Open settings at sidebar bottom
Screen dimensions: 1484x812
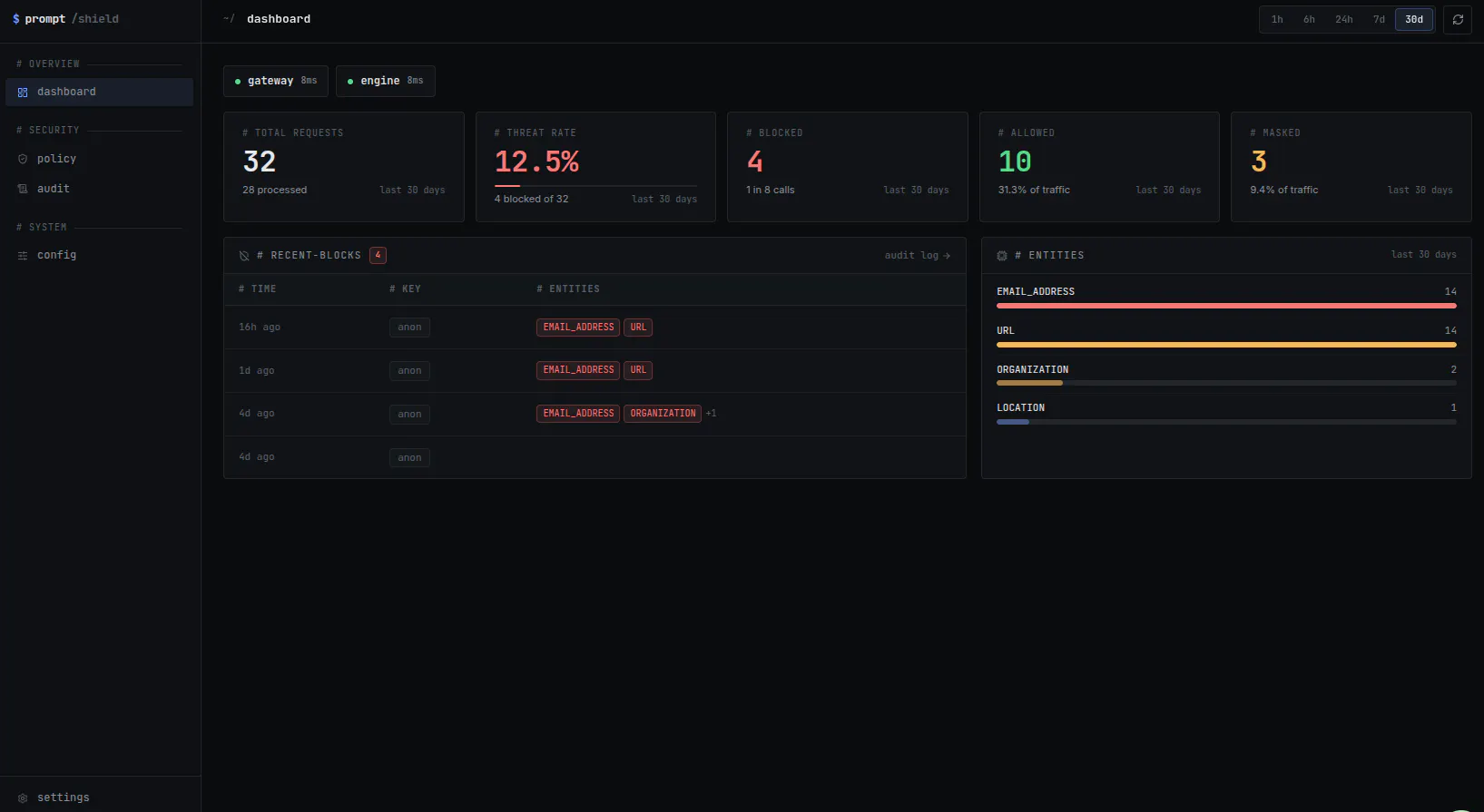100,797
